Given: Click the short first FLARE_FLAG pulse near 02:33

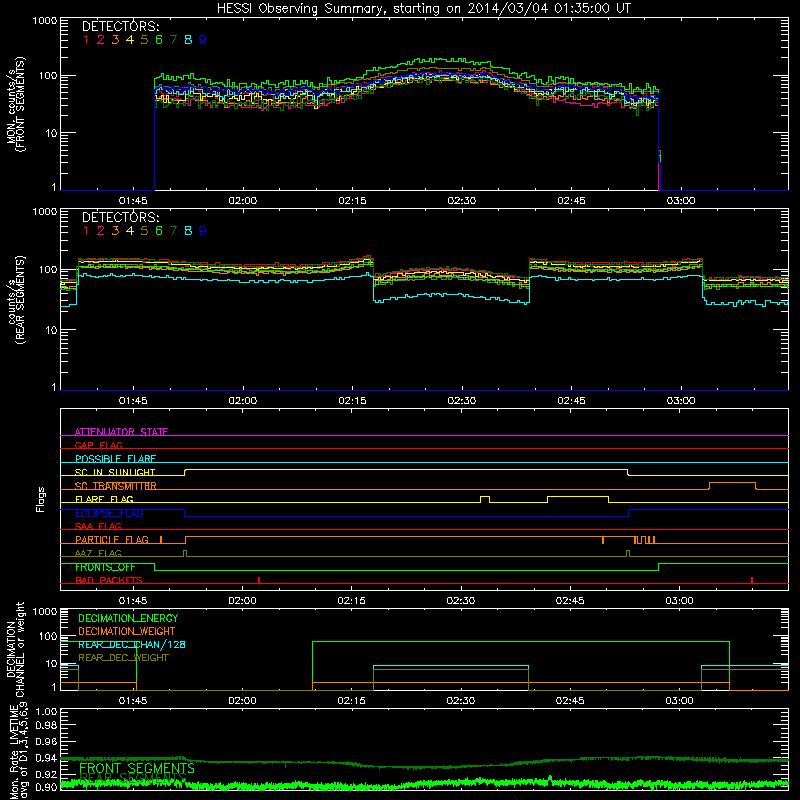Looking at the screenshot, I should click(x=485, y=499).
